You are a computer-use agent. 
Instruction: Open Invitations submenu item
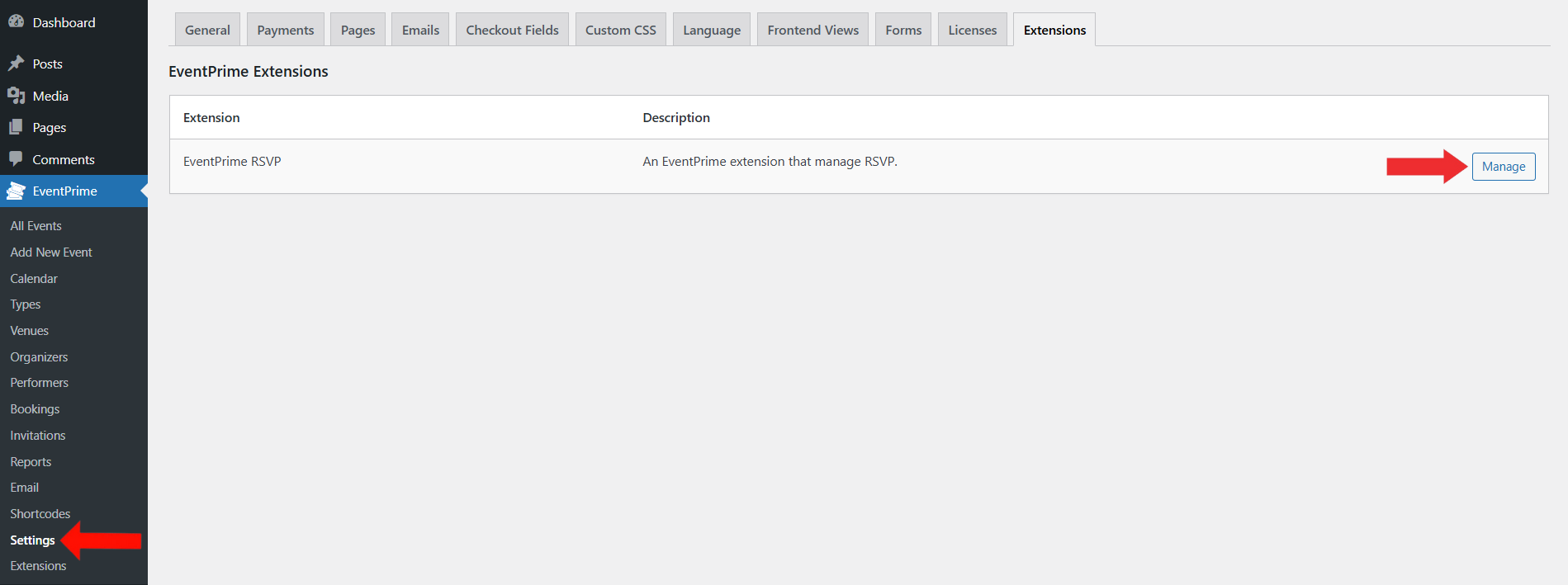pos(37,435)
